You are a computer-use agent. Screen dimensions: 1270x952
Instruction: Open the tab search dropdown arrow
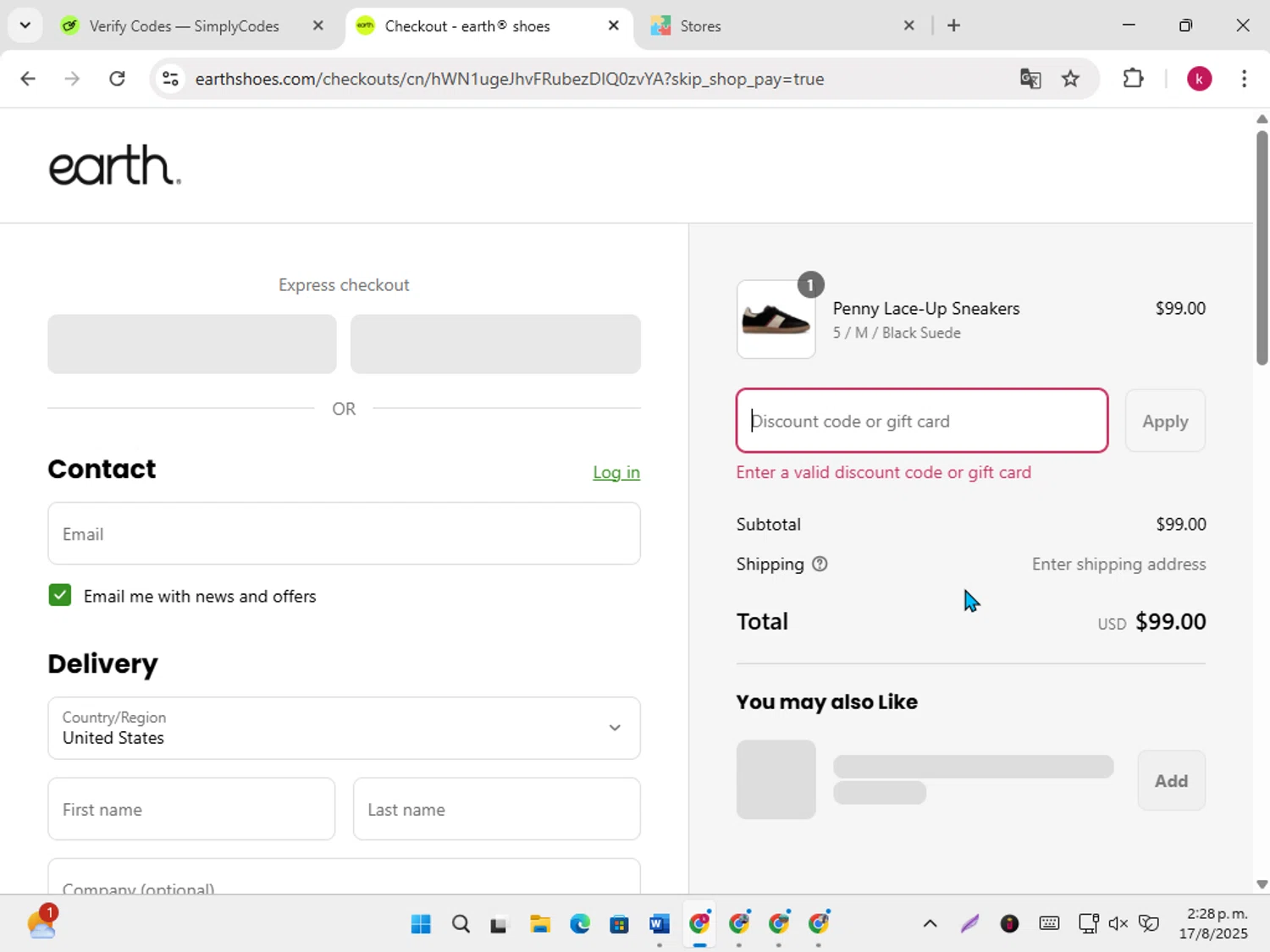25,25
